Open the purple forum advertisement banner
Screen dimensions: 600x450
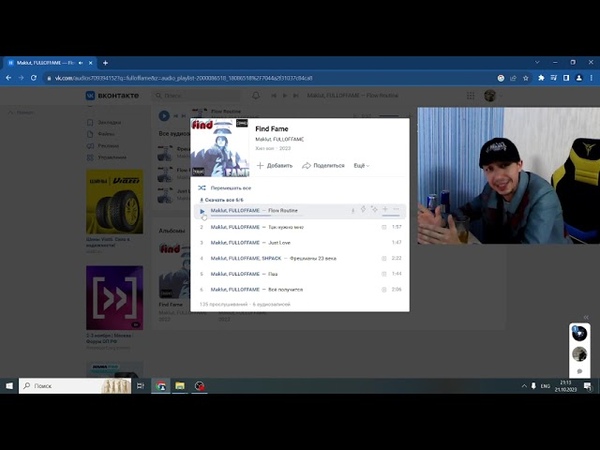tap(114, 297)
